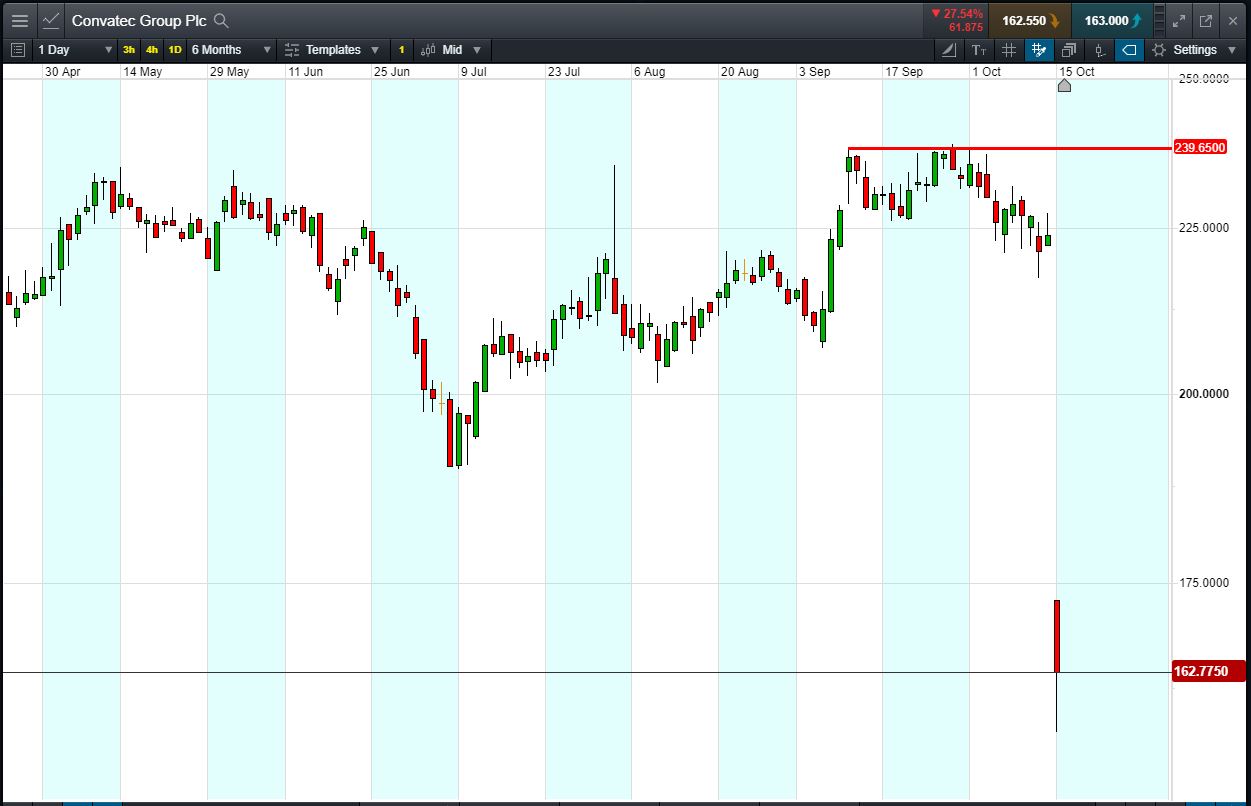Open the overlapping windows layers icon

click(1069, 50)
